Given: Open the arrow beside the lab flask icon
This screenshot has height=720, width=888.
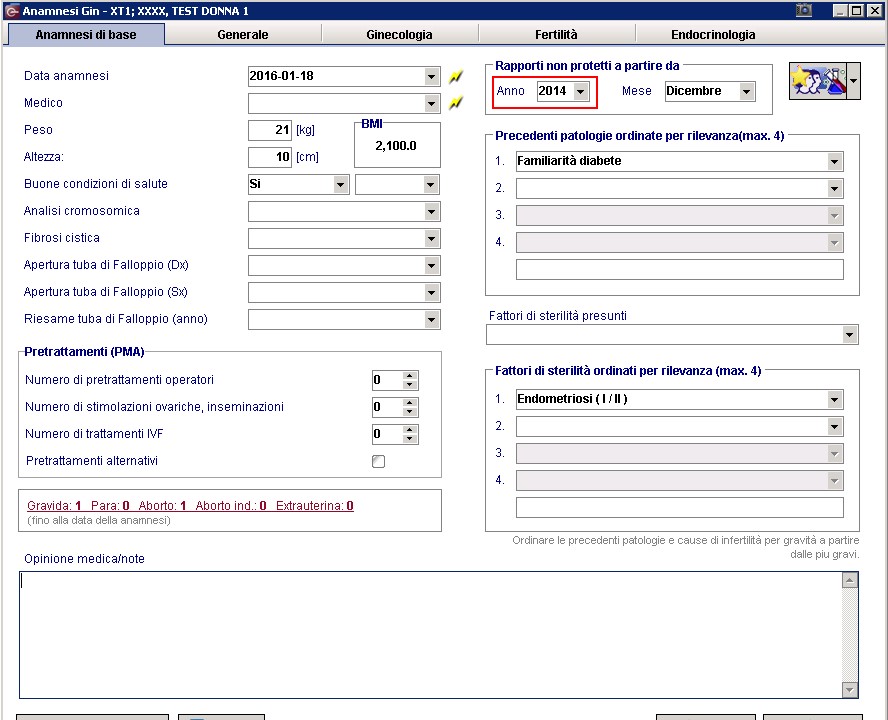Looking at the screenshot, I should tap(853, 81).
